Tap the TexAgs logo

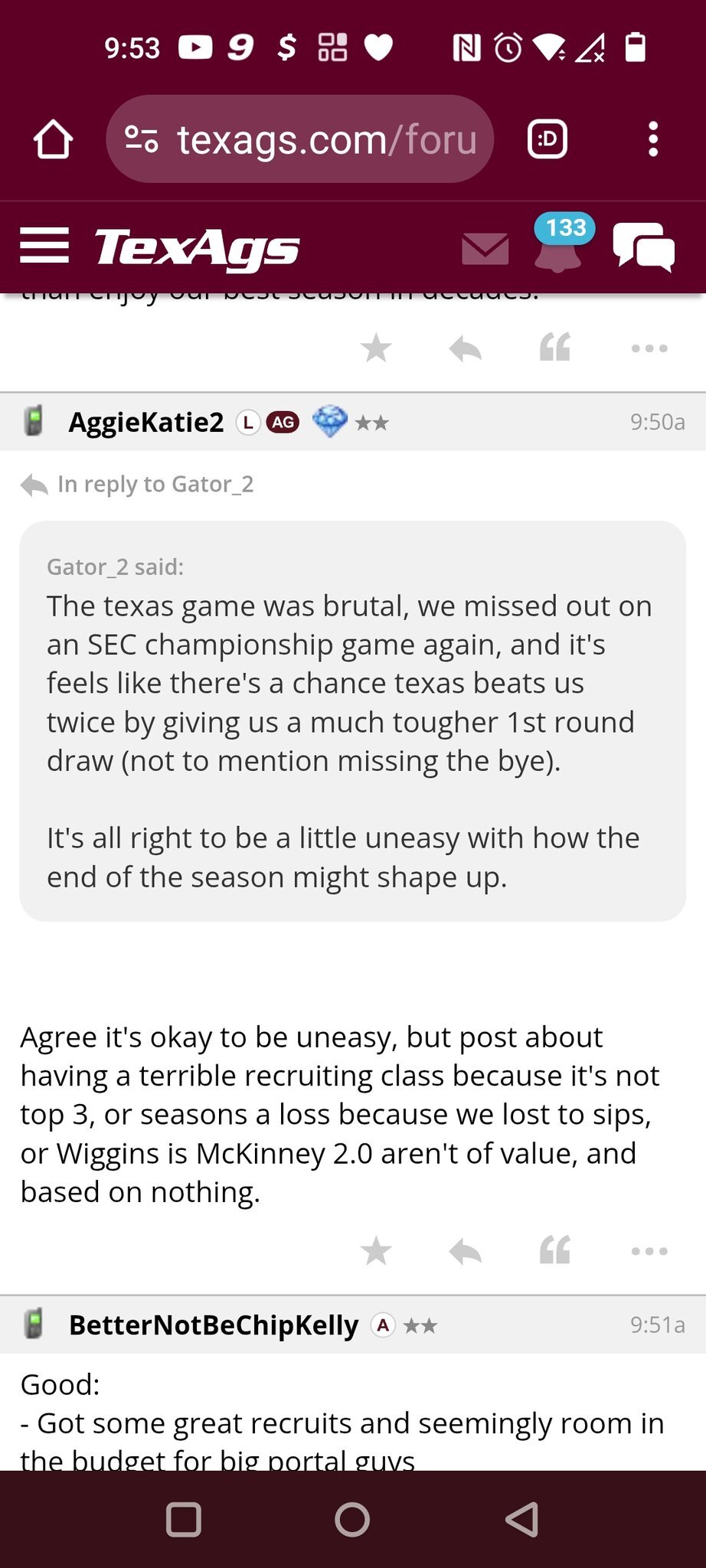coord(197,248)
